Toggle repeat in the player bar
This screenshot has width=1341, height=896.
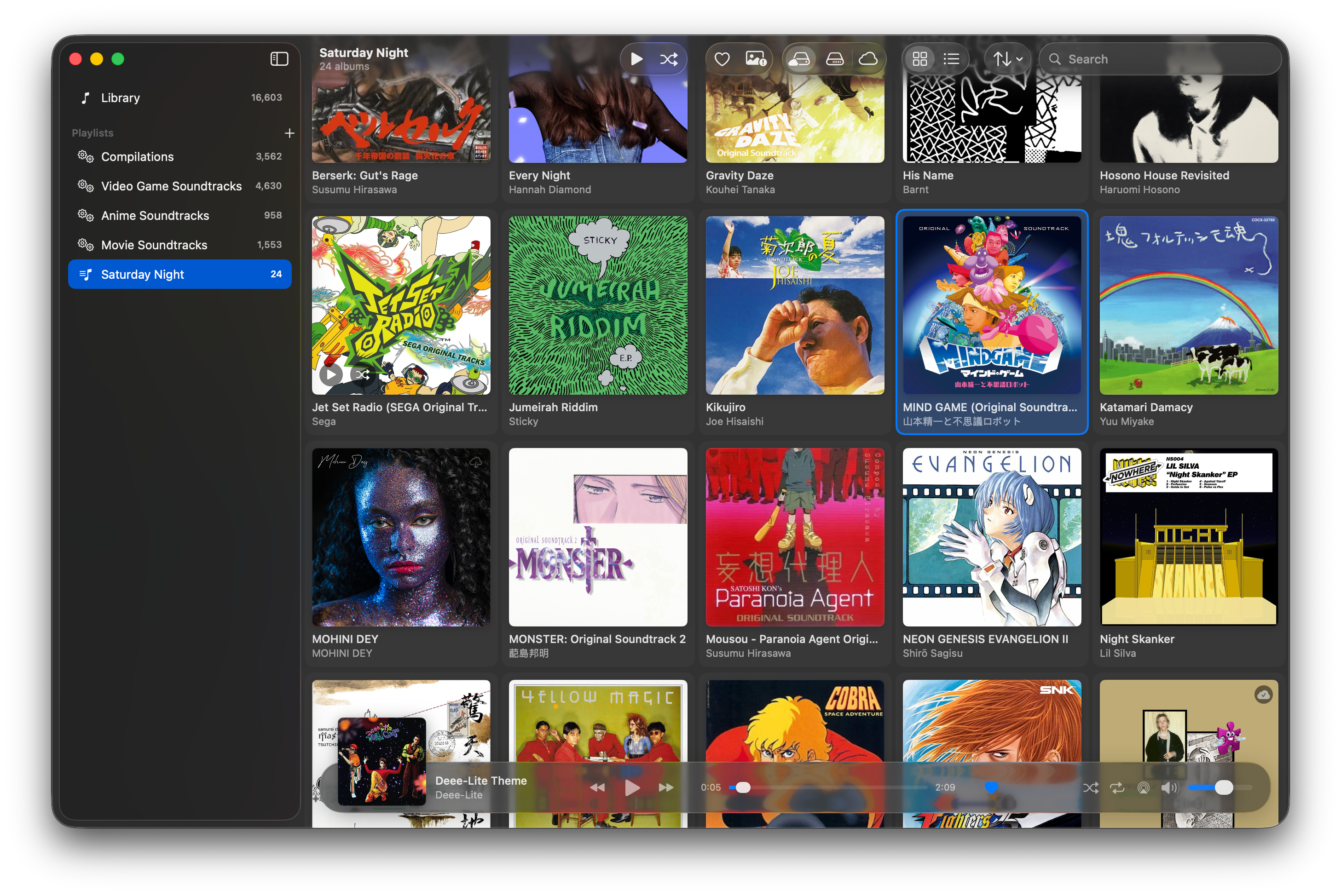(1117, 787)
